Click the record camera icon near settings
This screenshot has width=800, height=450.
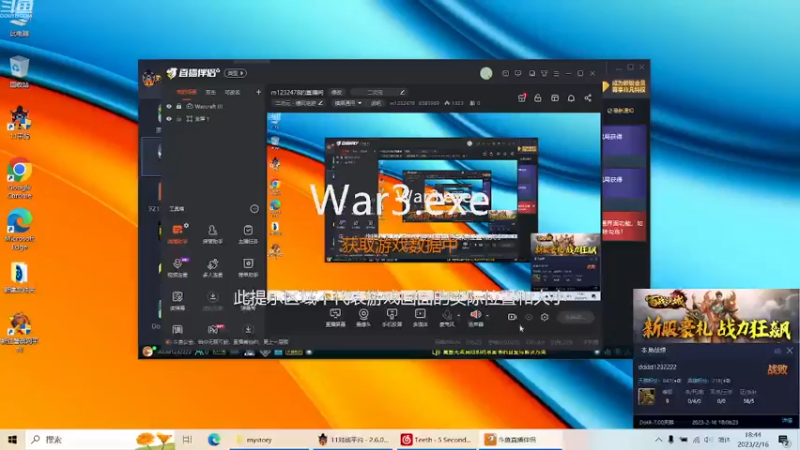tap(512, 317)
